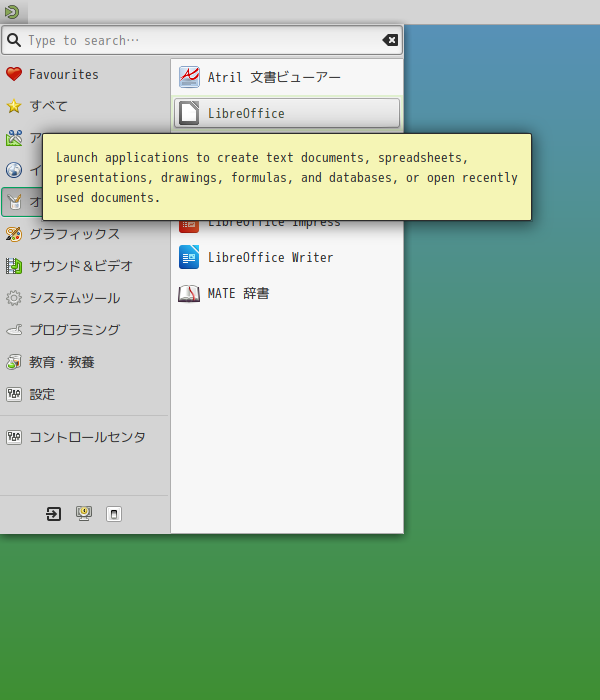Launch MATE 辞書
The height and width of the screenshot is (700, 600).
coord(287,293)
